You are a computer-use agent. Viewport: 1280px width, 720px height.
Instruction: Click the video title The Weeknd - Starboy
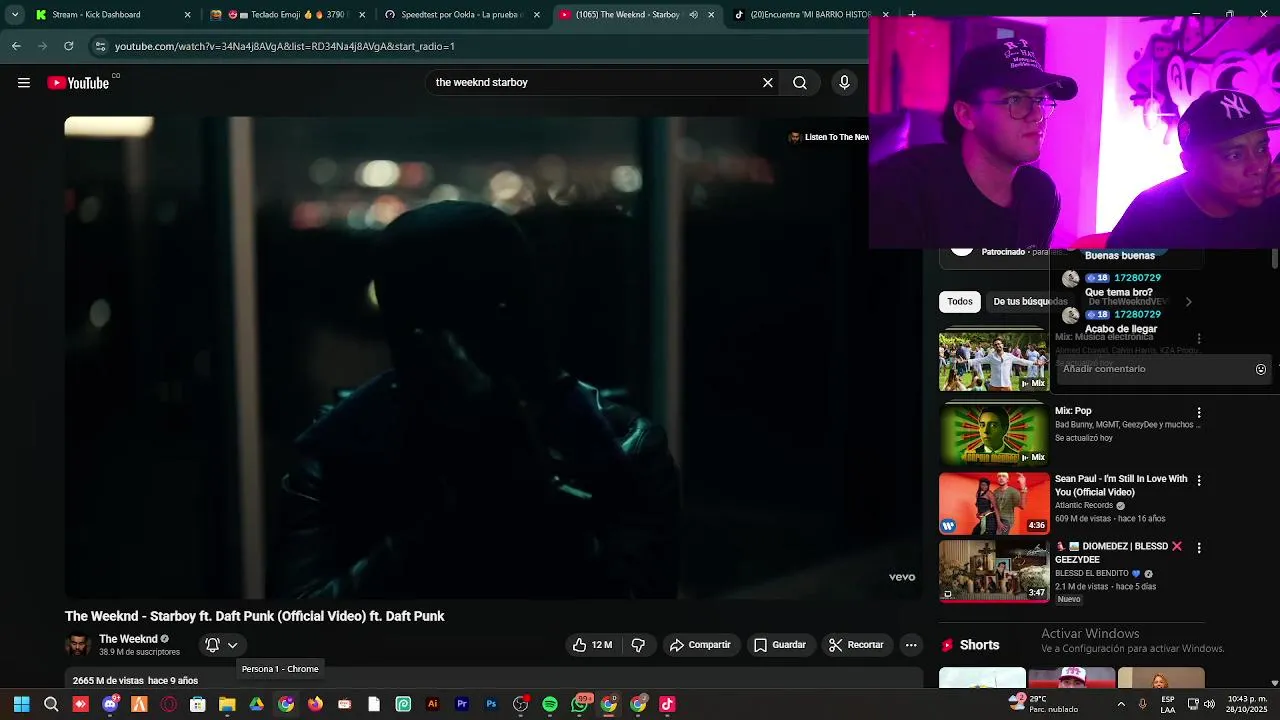click(x=254, y=616)
